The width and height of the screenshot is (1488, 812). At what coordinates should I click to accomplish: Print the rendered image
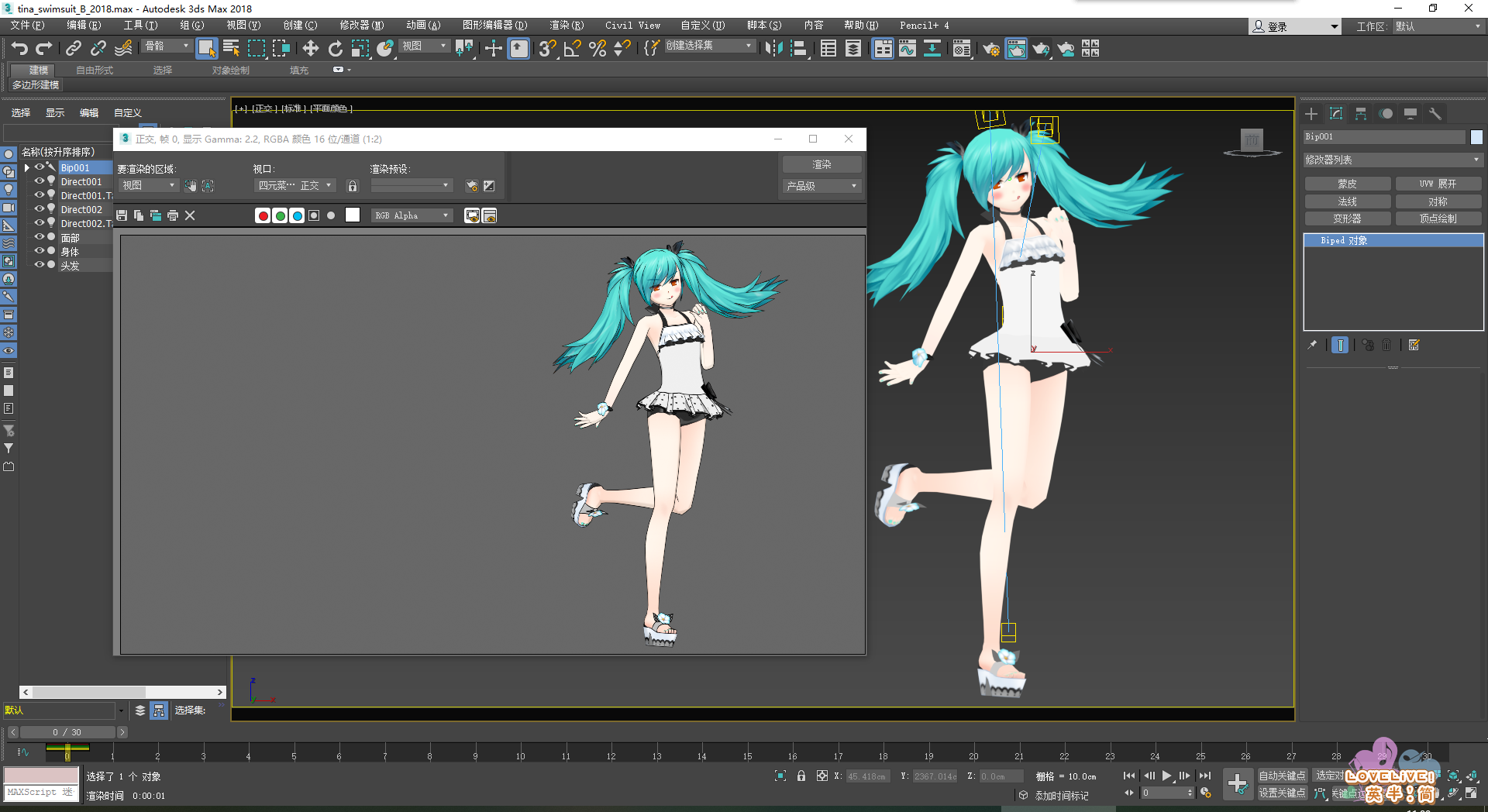tap(173, 215)
